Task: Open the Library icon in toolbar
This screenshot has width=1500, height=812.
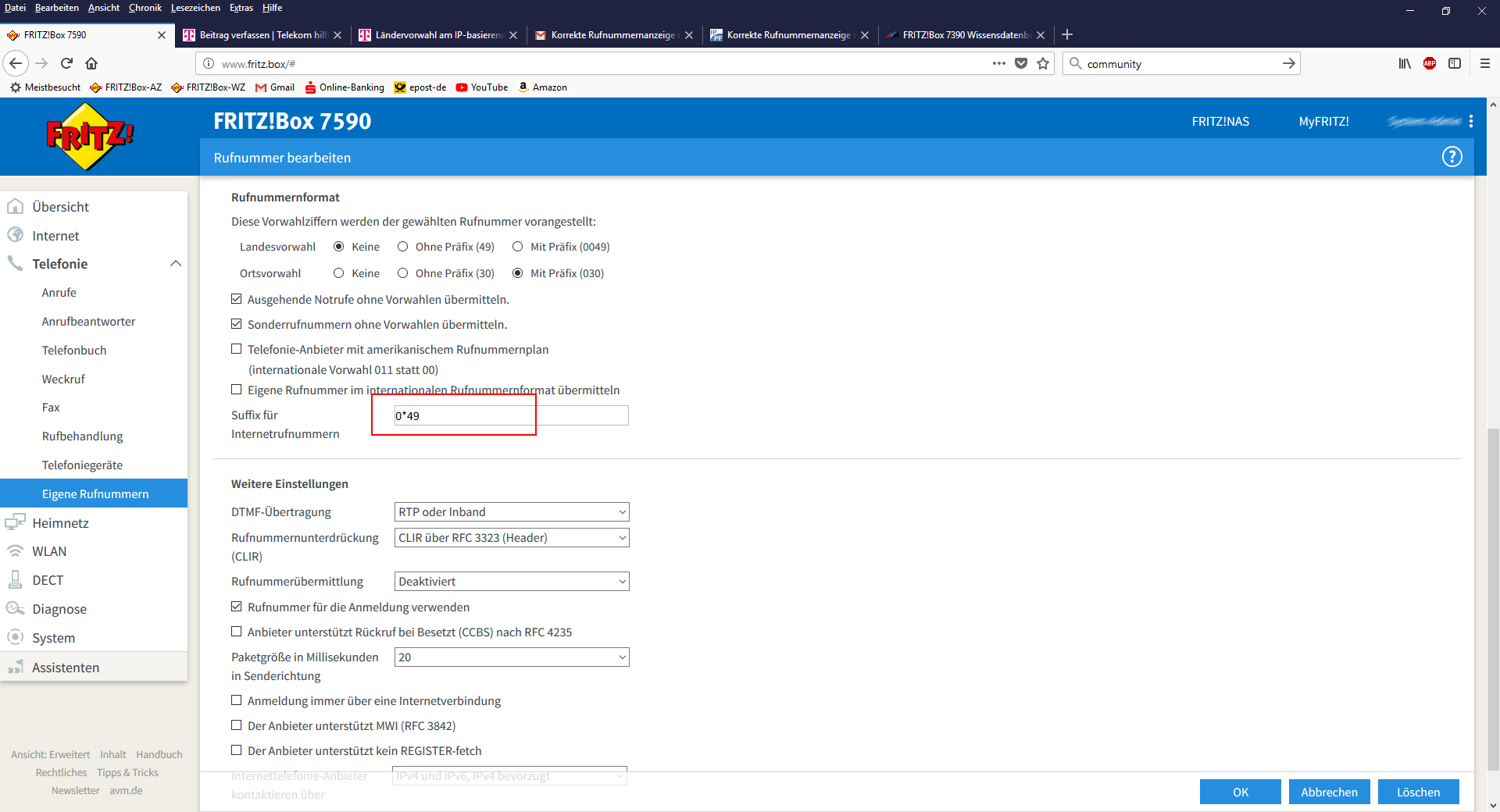Action: click(1405, 63)
